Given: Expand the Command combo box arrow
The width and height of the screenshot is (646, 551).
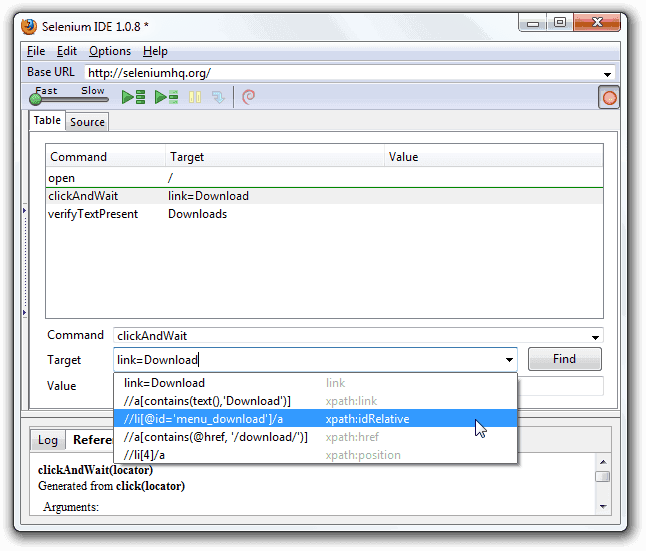Looking at the screenshot, I should (x=596, y=337).
